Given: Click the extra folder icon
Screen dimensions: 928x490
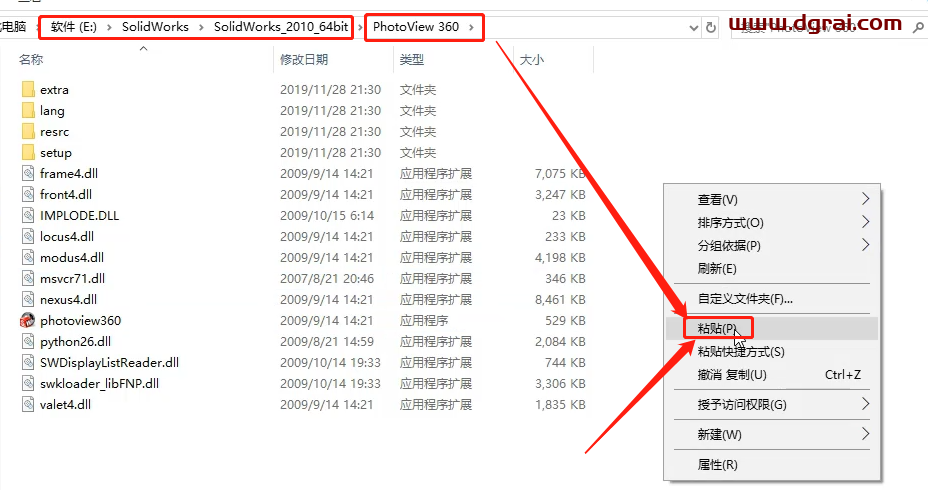Looking at the screenshot, I should (28, 89).
